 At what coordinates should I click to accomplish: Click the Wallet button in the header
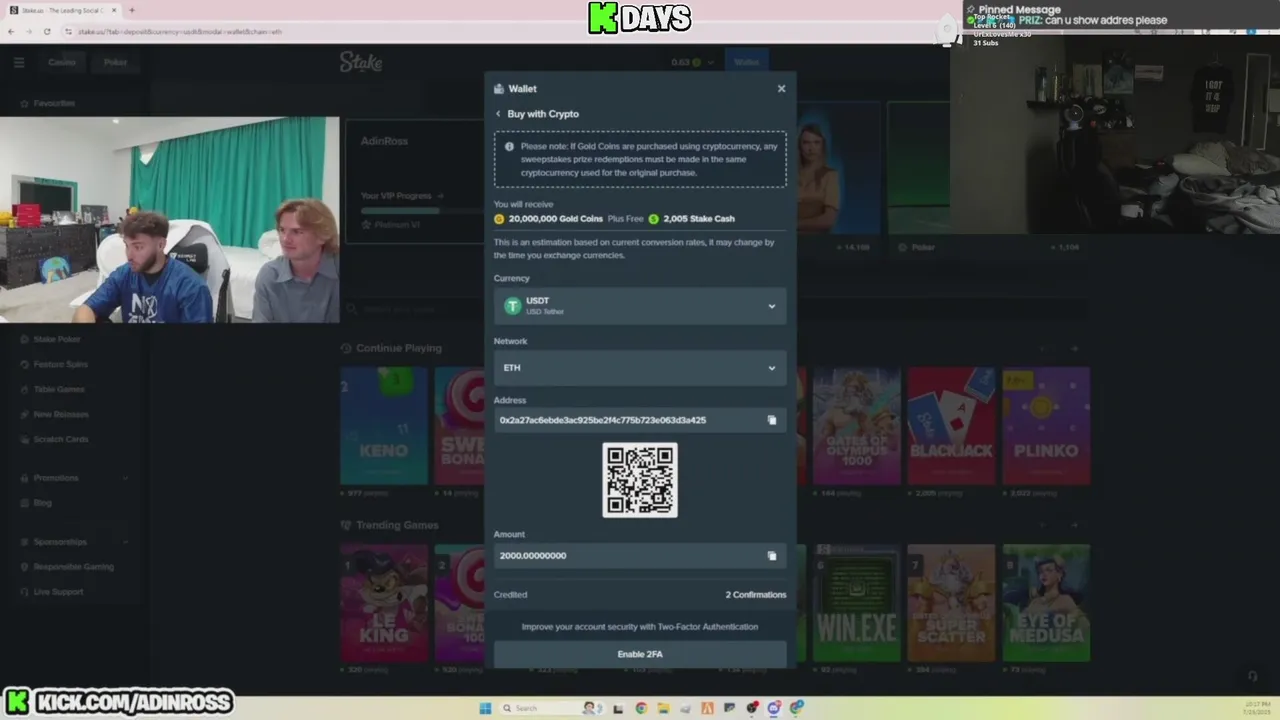[746, 62]
